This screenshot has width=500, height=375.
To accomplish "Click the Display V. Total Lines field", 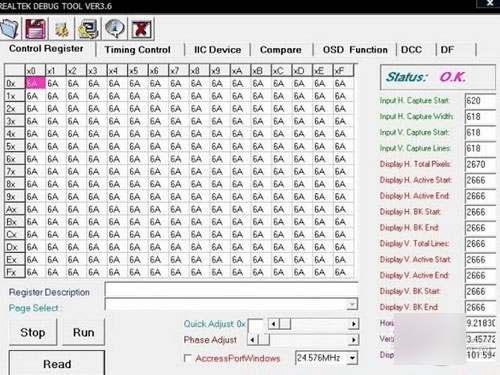I will [x=481, y=244].
